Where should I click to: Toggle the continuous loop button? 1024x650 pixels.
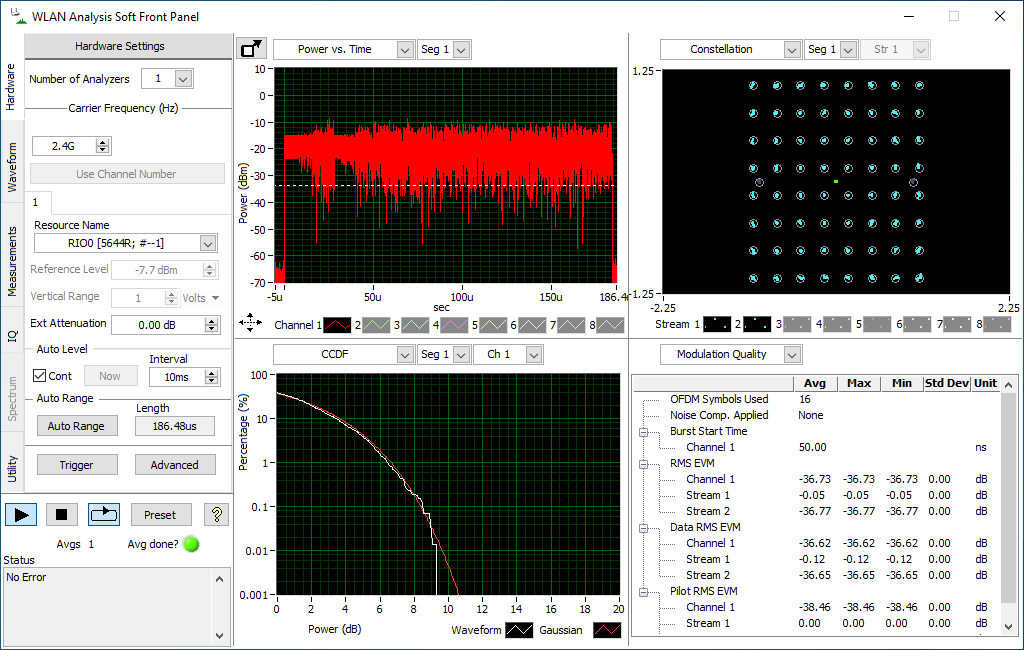click(104, 515)
